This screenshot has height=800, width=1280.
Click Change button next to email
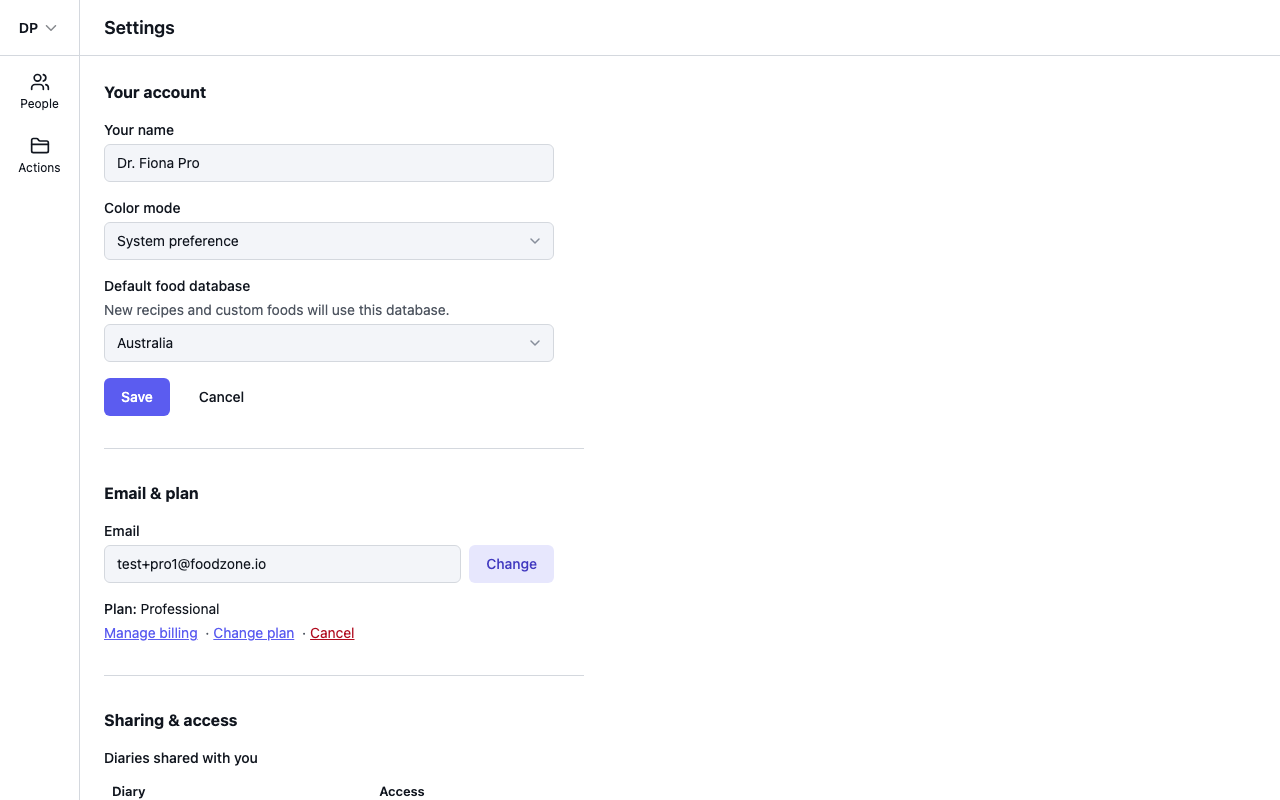tap(511, 564)
